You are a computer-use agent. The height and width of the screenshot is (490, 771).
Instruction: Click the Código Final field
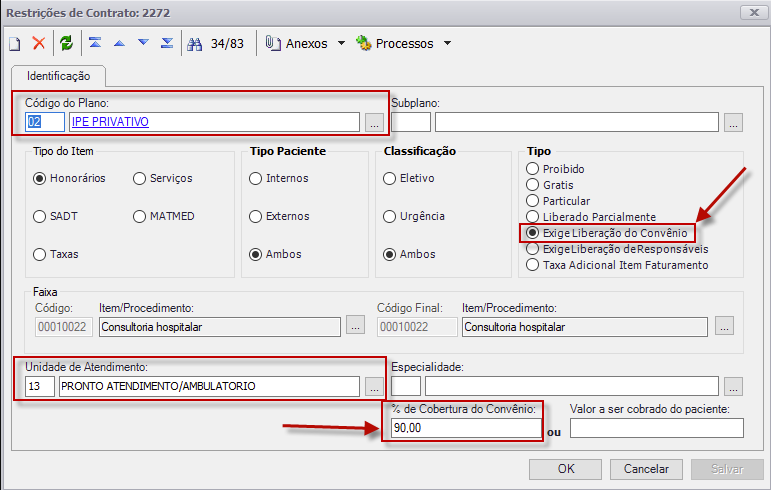tap(417, 327)
